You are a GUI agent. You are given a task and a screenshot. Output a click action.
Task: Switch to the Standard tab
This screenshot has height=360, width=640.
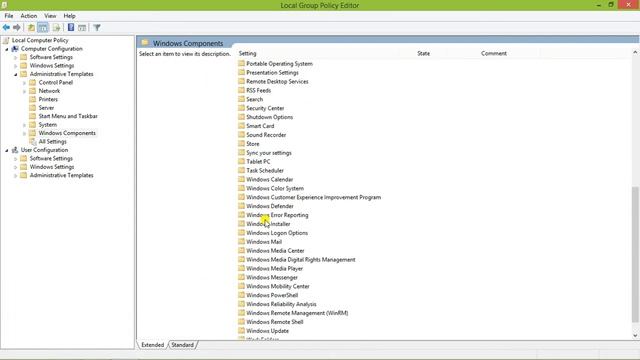[182, 345]
